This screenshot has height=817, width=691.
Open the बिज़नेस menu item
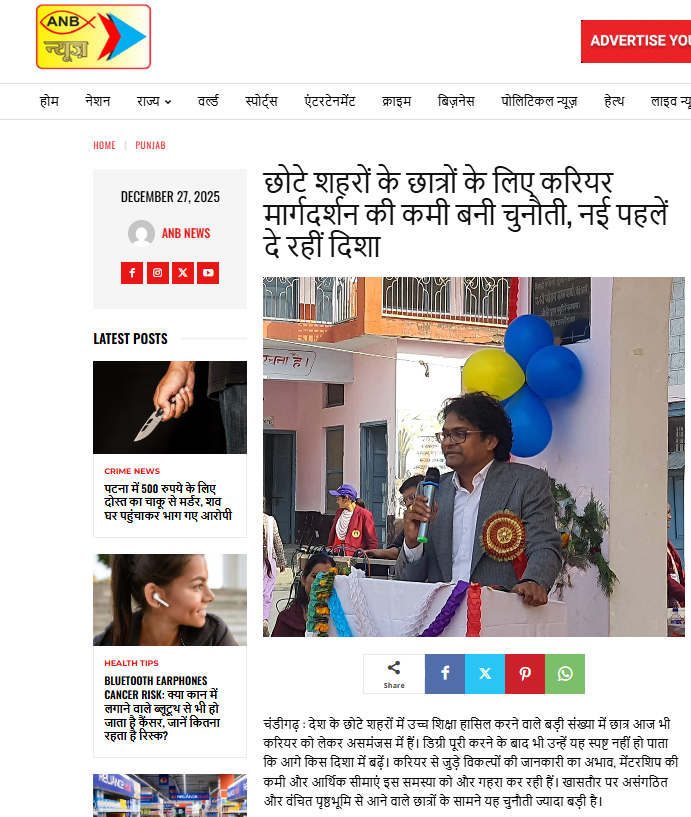(456, 101)
